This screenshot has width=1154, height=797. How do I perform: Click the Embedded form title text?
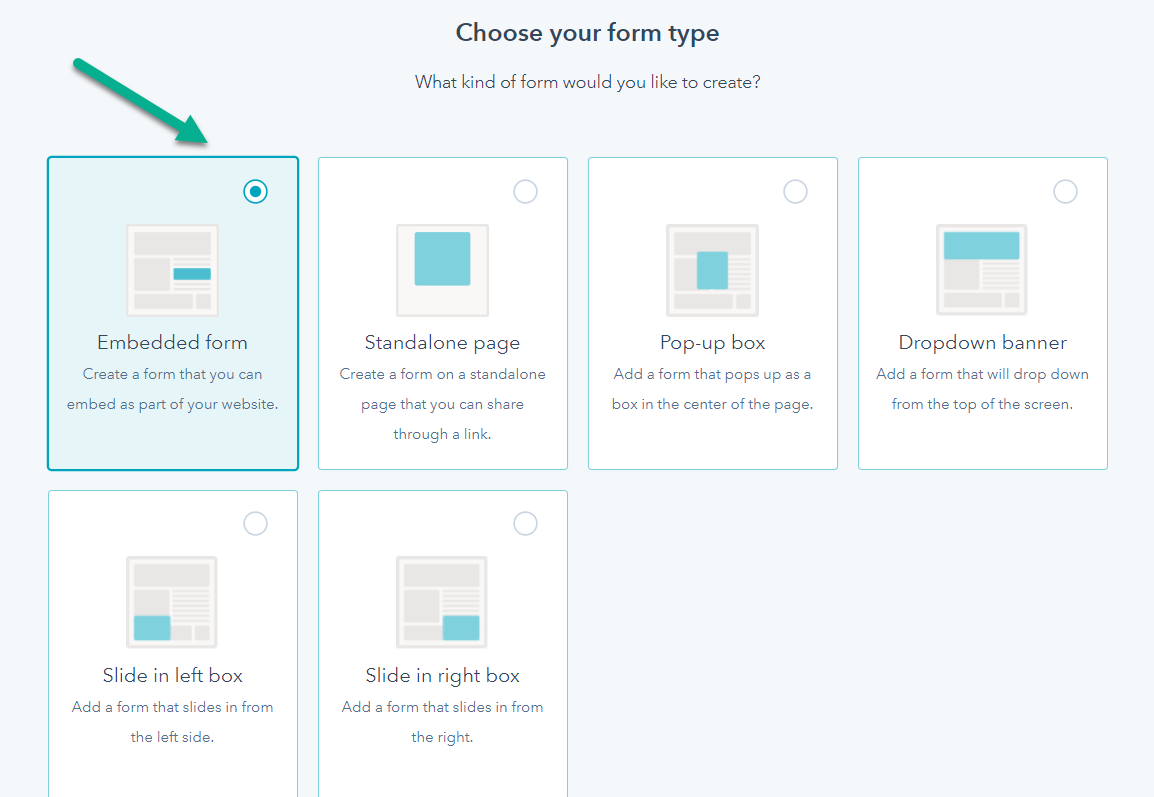point(172,342)
